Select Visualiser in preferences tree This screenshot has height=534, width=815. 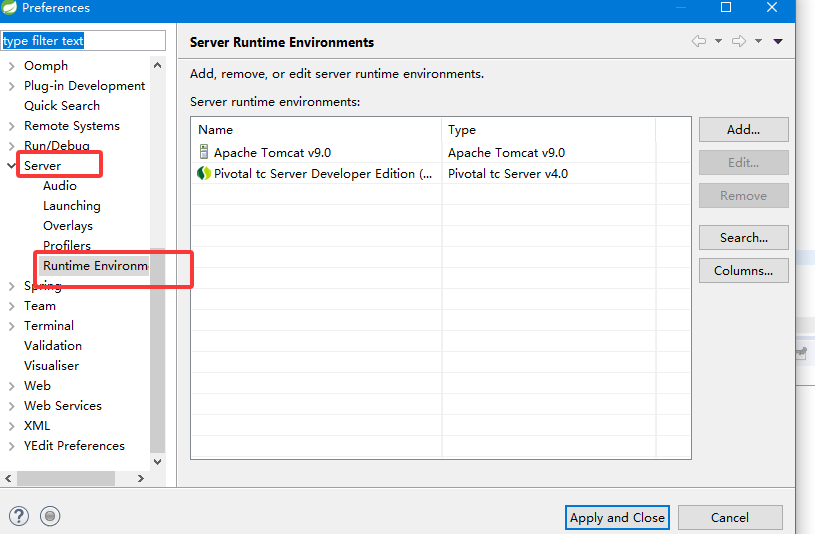point(51,366)
